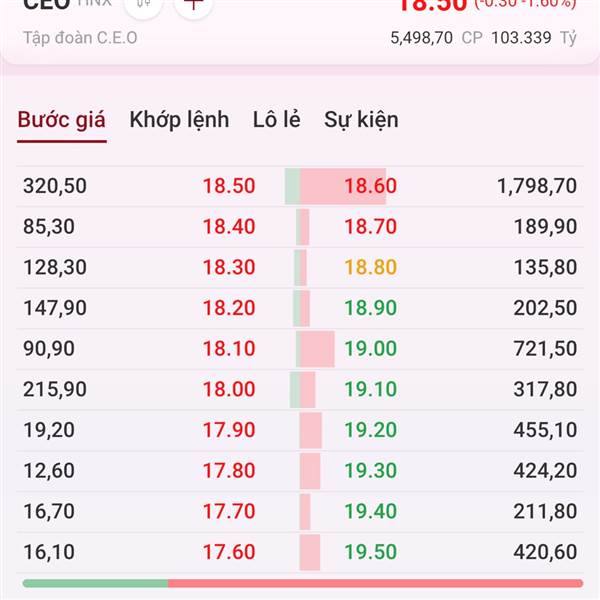Screen dimensions: 600x600
Task: Select ask price 19.50
Action: click(370, 552)
